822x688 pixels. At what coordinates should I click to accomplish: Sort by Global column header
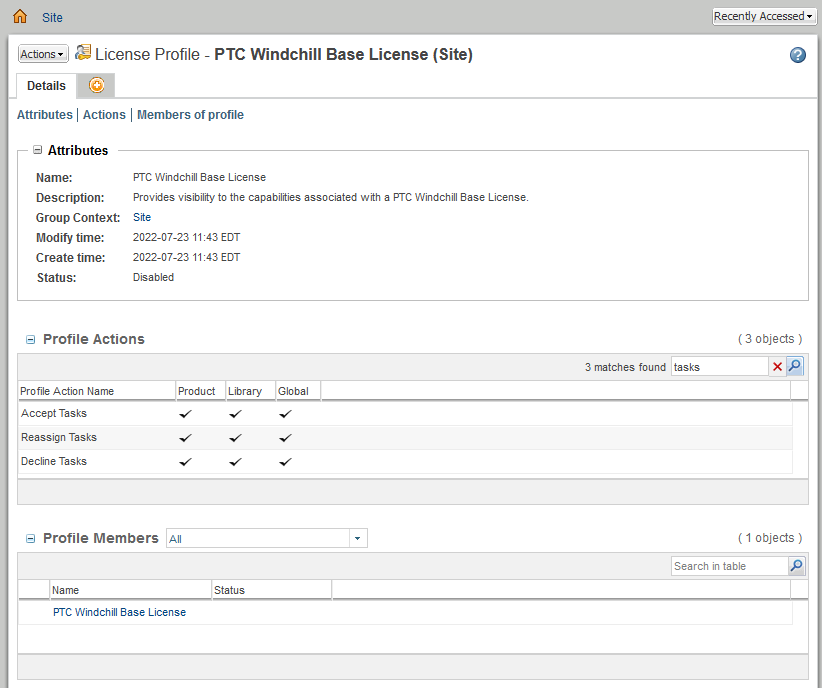coord(298,391)
